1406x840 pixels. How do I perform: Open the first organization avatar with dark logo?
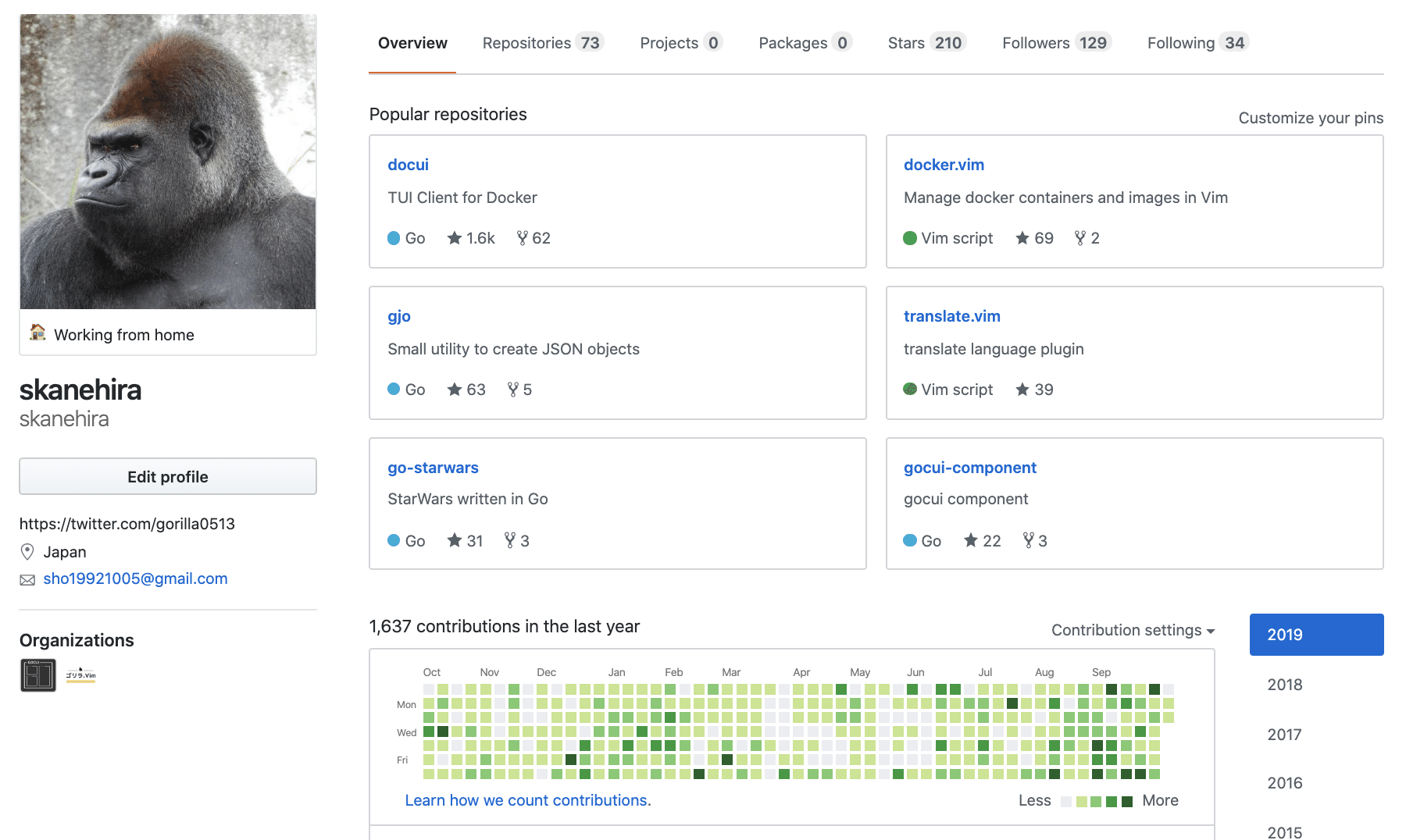point(37,675)
